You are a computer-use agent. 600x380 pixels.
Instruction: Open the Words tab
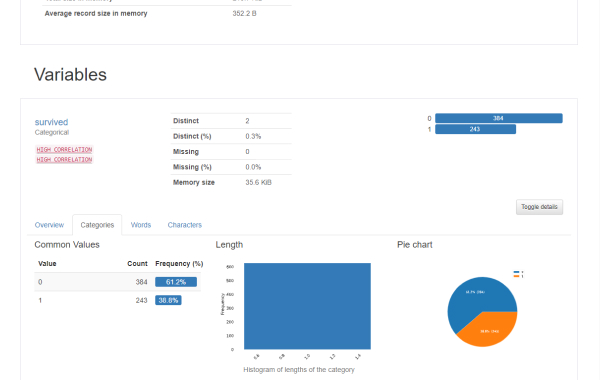pos(141,225)
